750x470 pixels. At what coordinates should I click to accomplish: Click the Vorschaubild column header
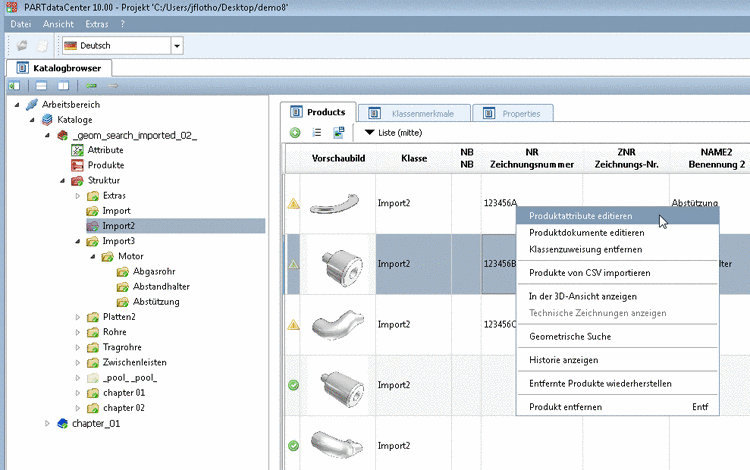point(338,158)
